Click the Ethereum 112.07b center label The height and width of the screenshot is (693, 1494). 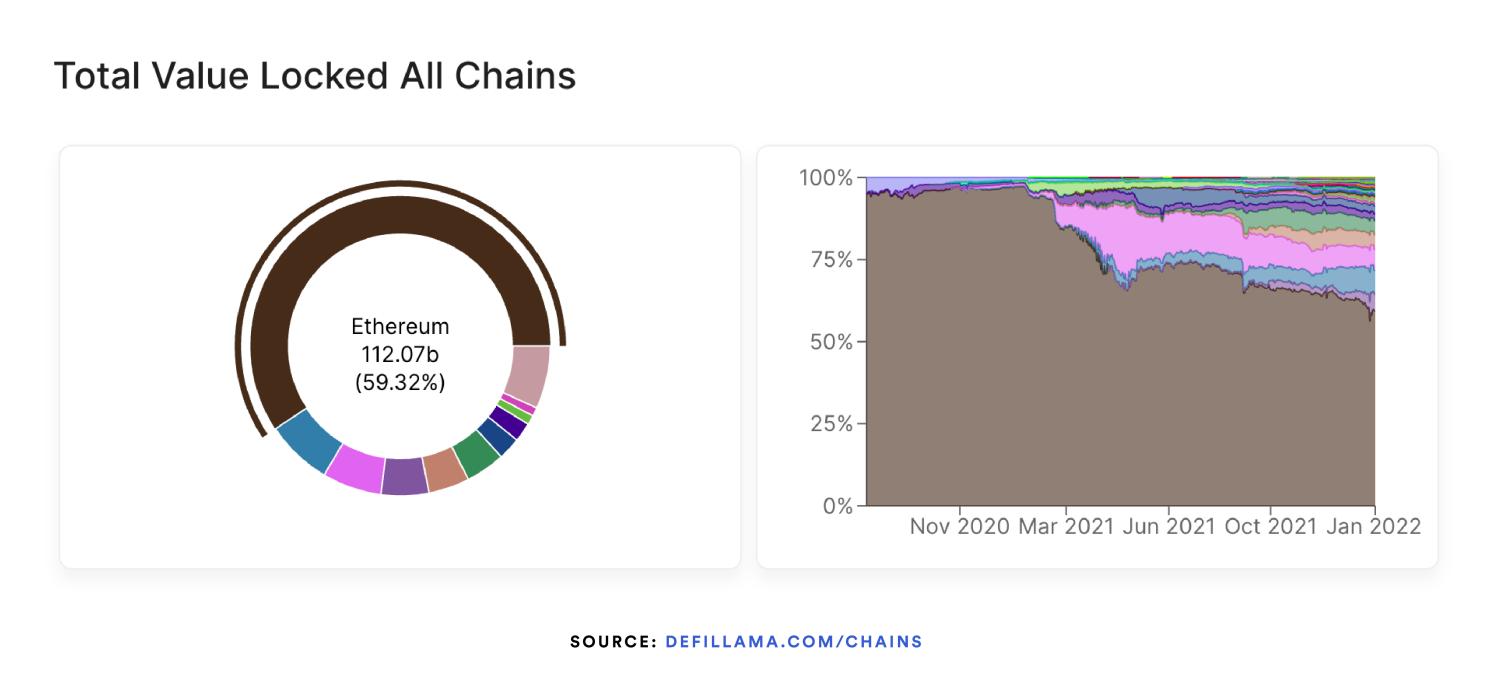click(x=400, y=354)
